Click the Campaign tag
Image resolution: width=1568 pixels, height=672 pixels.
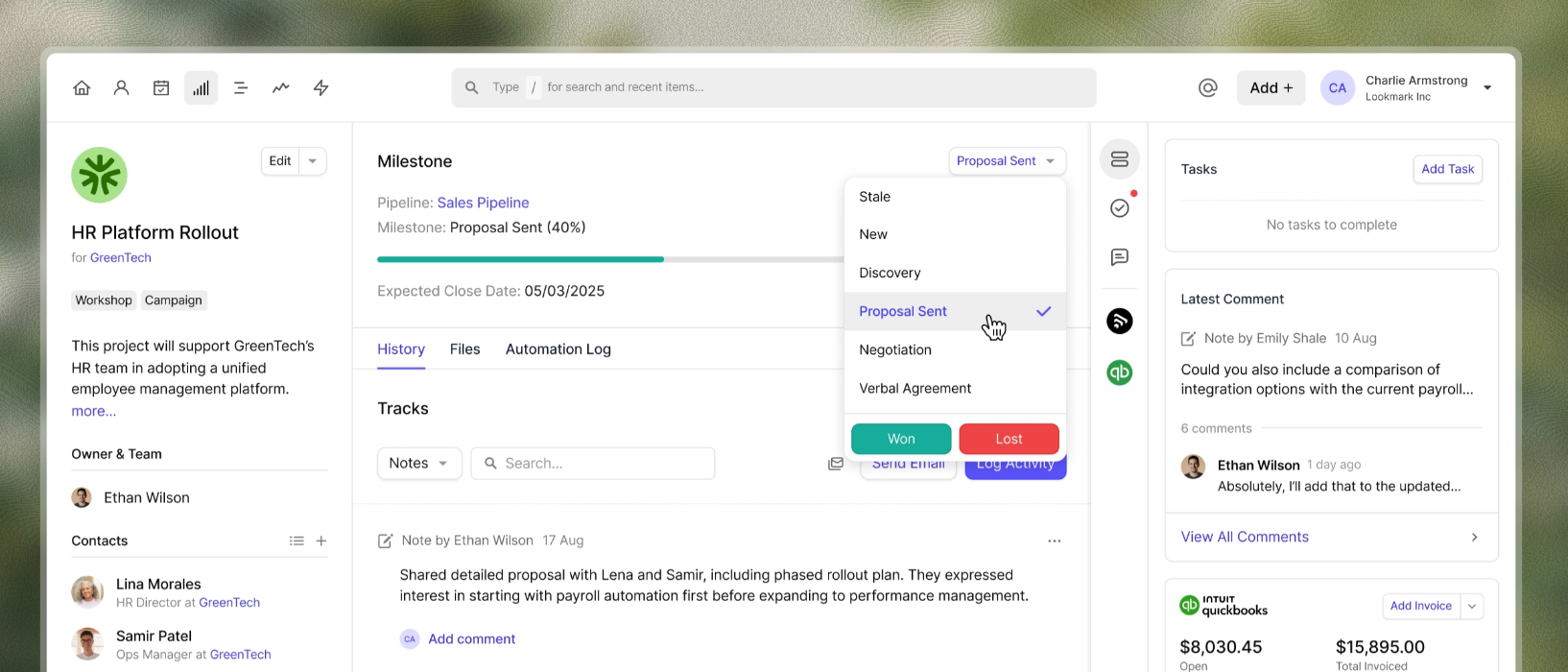174,300
